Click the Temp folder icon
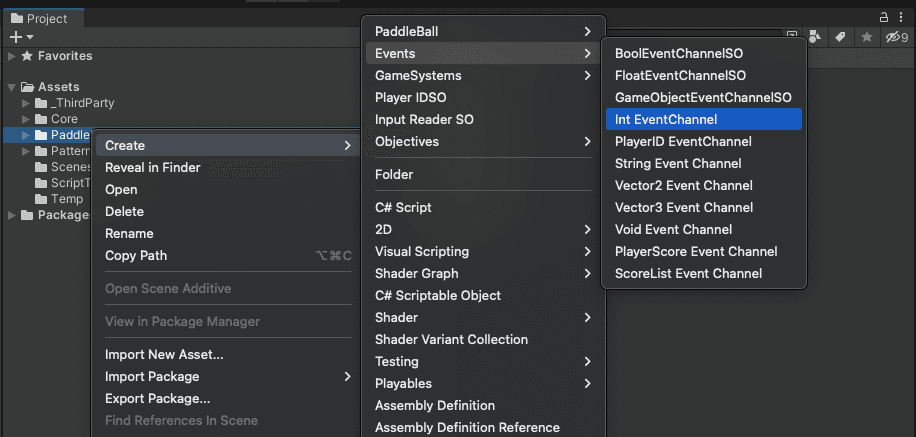Viewport: 916px width, 437px height. coord(41,199)
